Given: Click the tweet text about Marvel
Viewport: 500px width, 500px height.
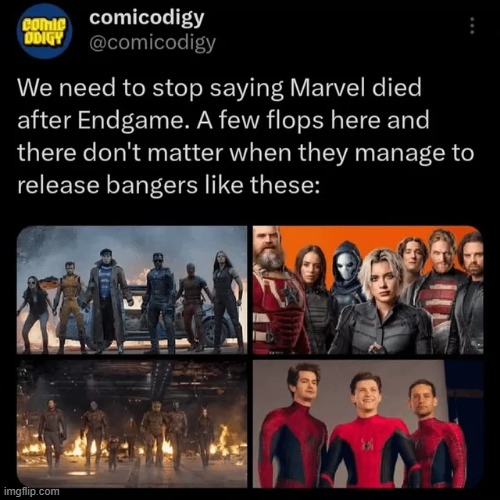Looking at the screenshot, I should click(245, 136).
